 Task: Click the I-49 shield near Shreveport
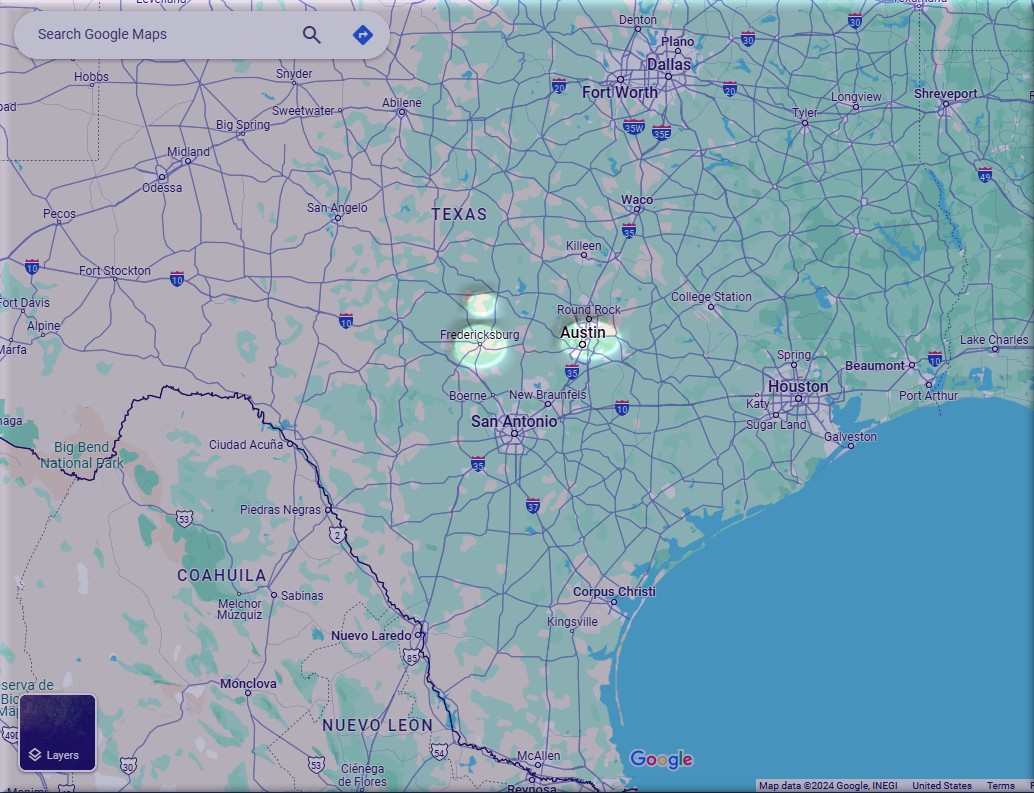pos(985,175)
